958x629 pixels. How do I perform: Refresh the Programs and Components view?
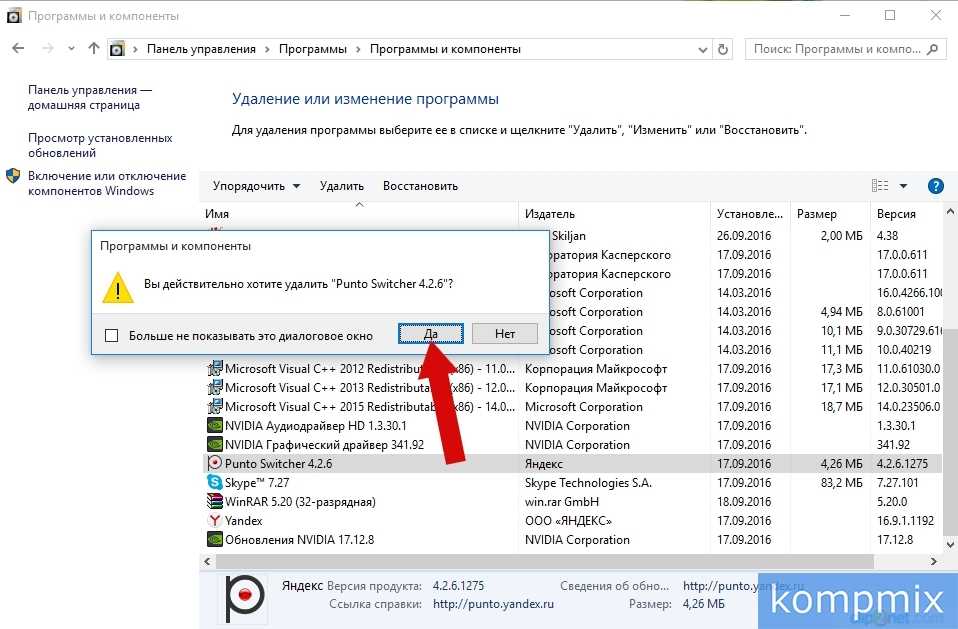tap(723, 49)
